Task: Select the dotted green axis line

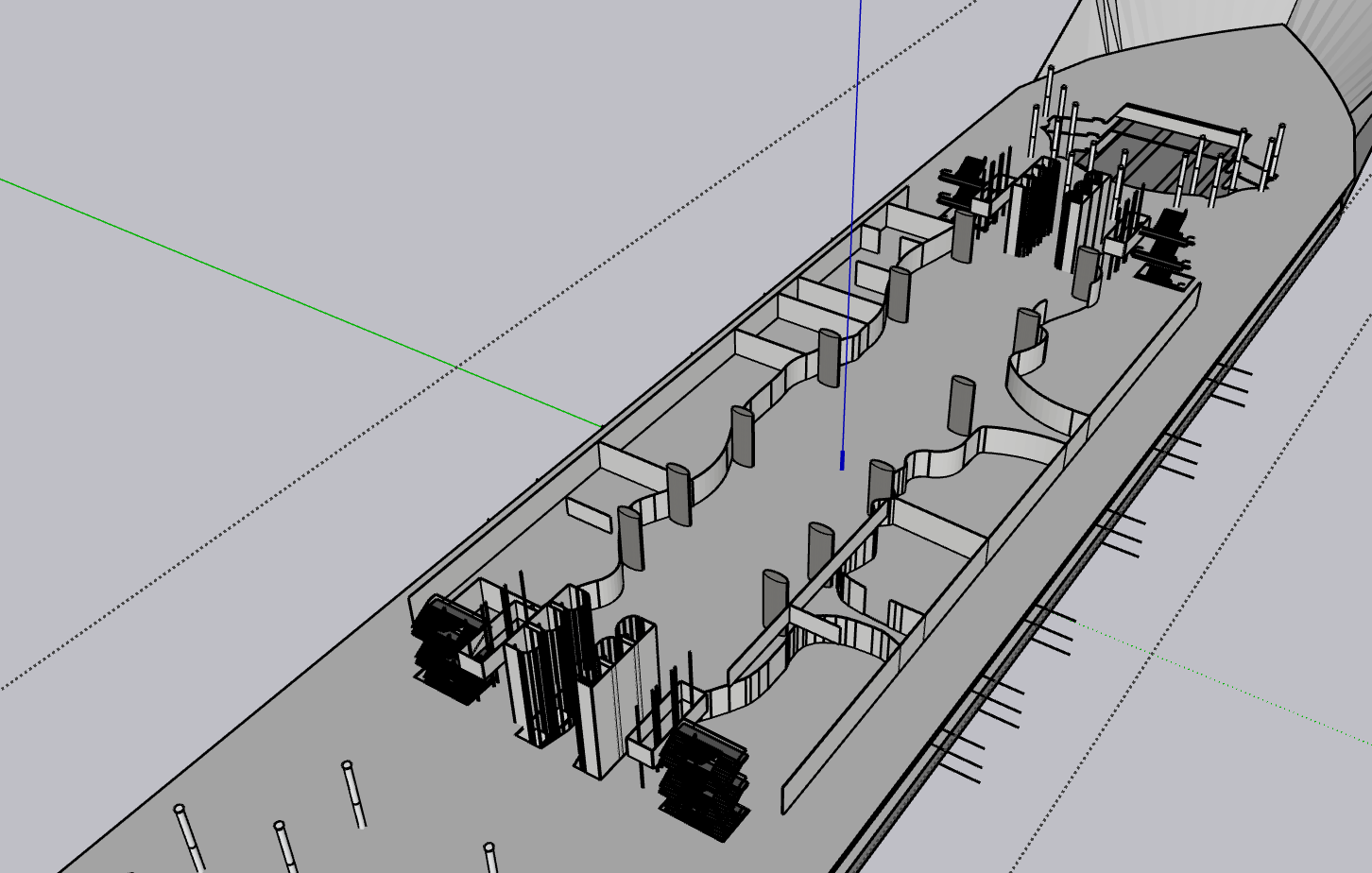Action: point(1228,681)
